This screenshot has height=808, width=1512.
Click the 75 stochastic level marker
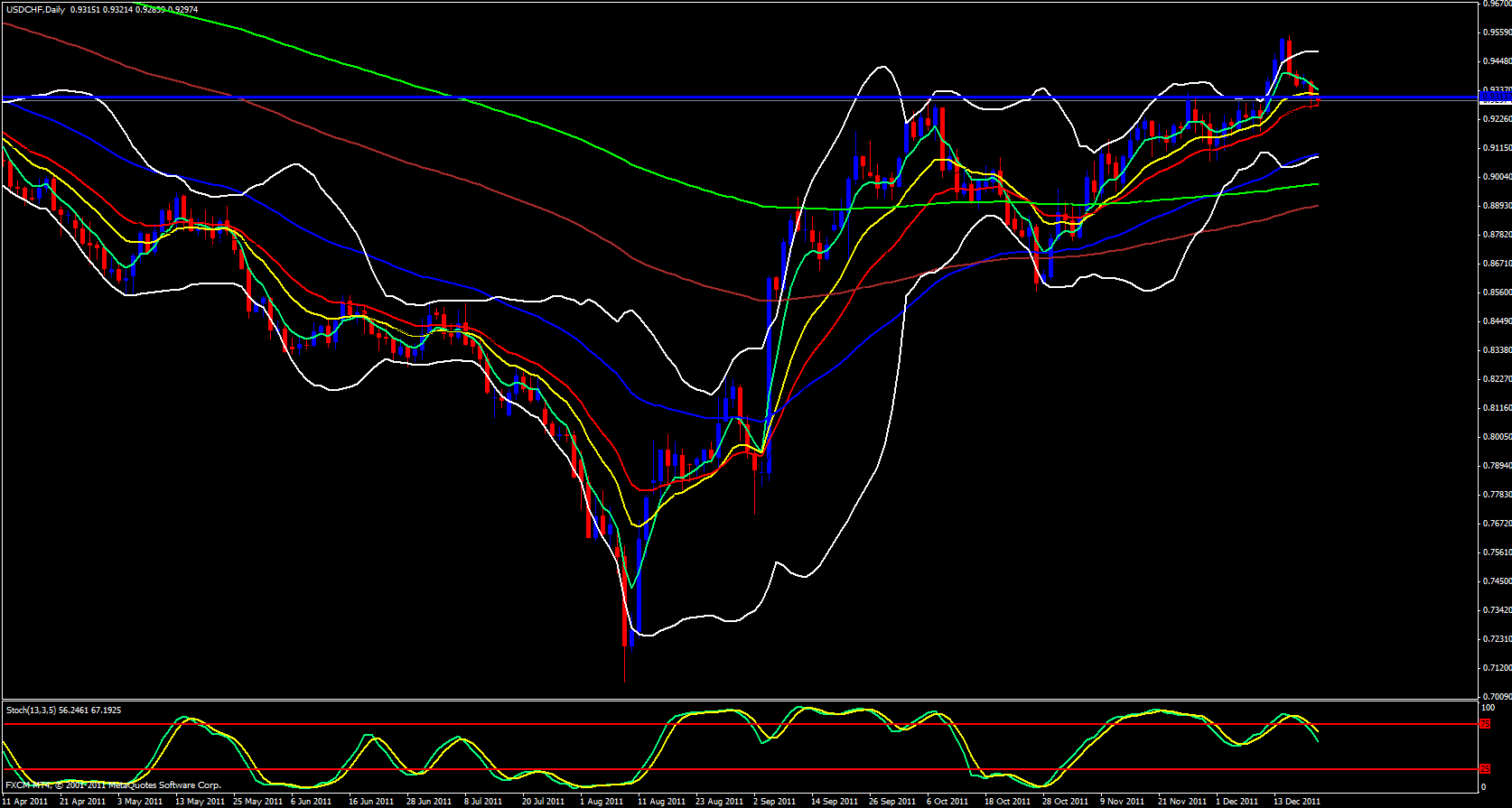pyautogui.click(x=1486, y=724)
